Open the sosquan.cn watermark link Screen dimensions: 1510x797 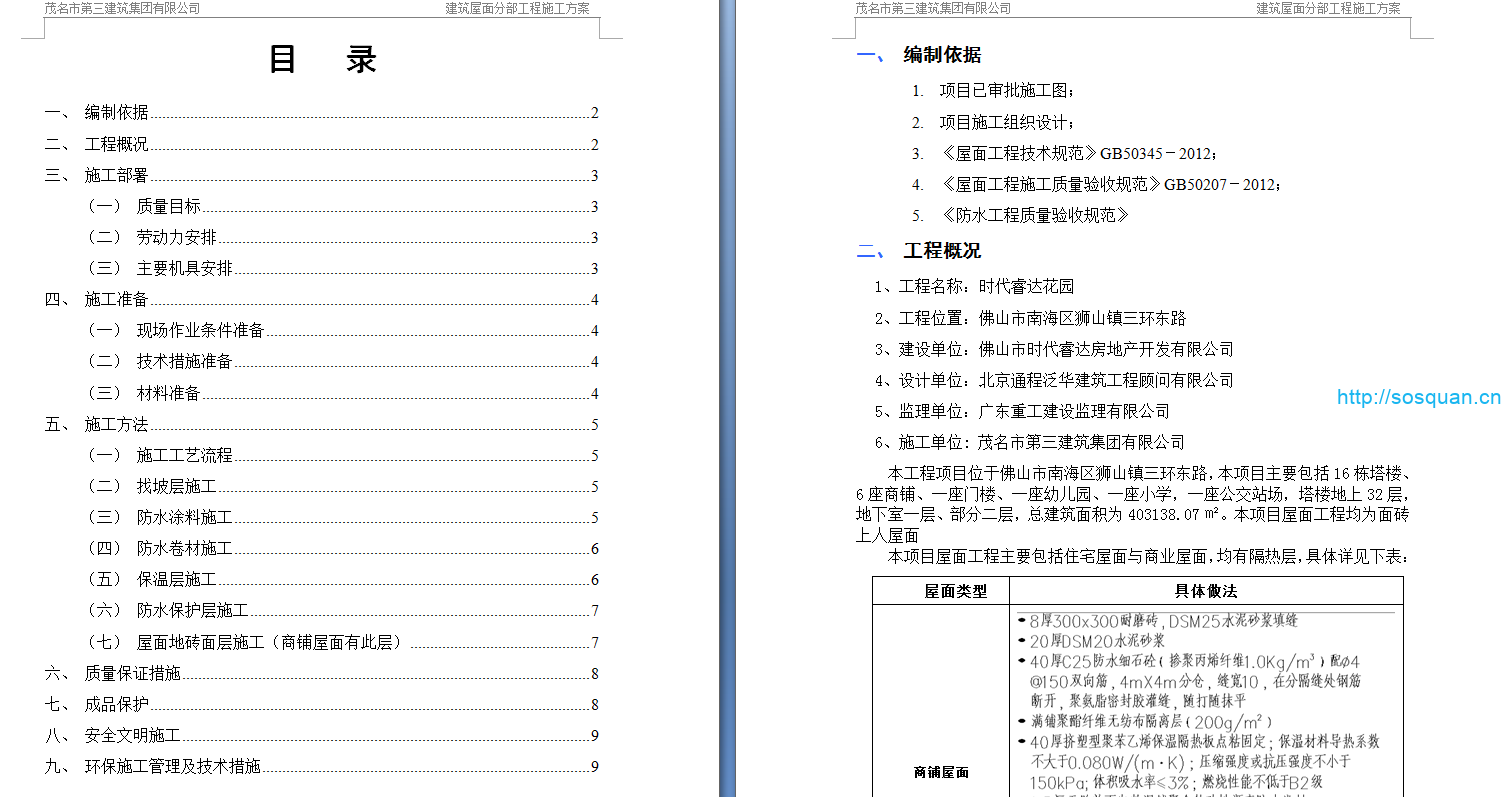coord(1418,398)
